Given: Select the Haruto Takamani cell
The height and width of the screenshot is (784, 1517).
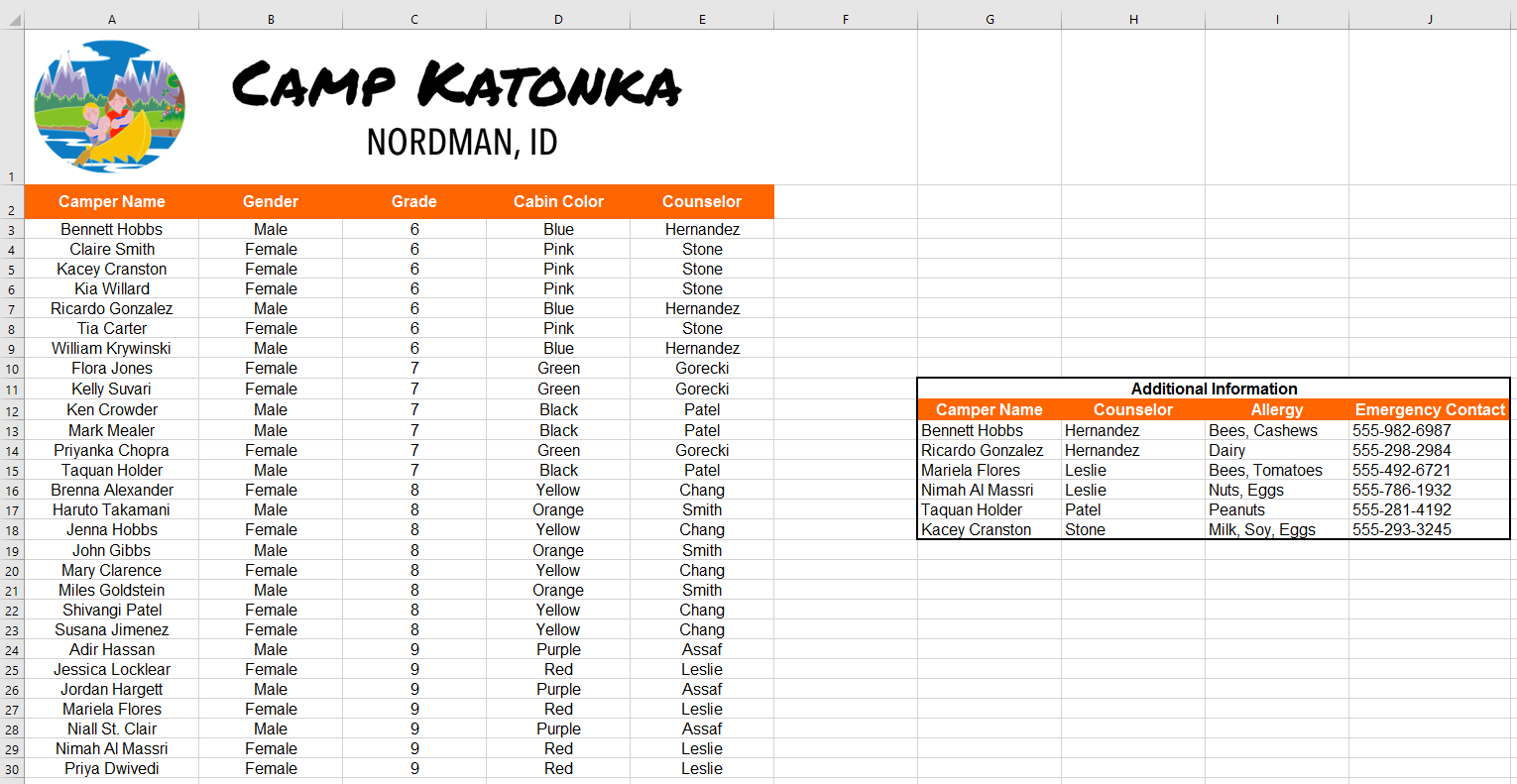Looking at the screenshot, I should 112,509.
